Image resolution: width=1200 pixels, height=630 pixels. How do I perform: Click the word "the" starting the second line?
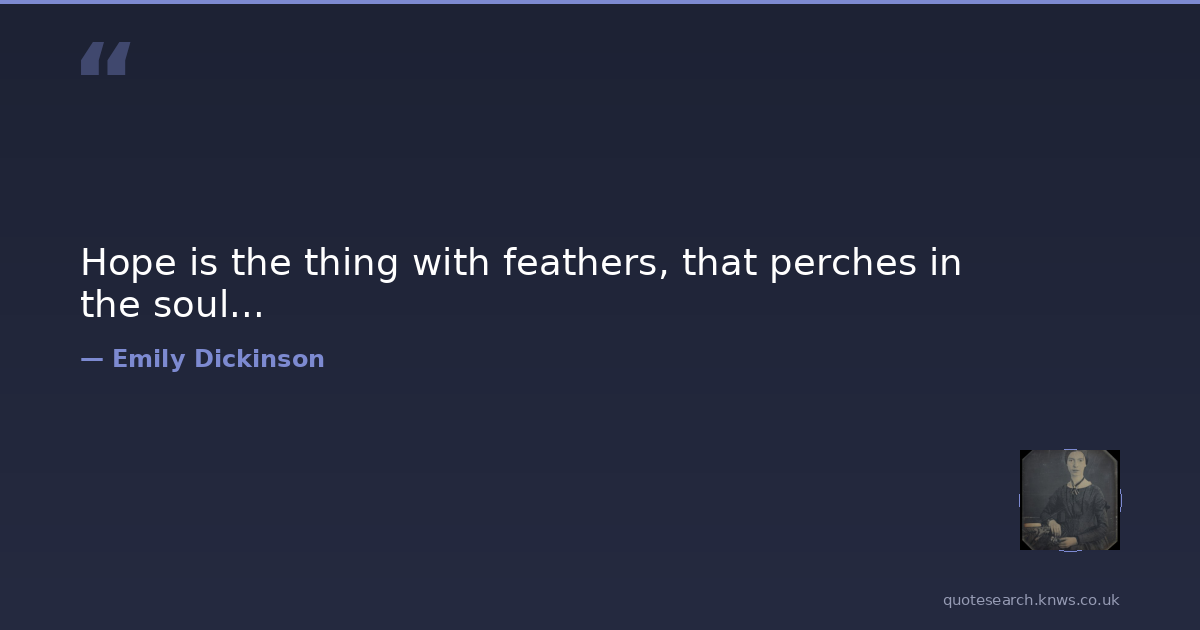pyautogui.click(x=110, y=306)
